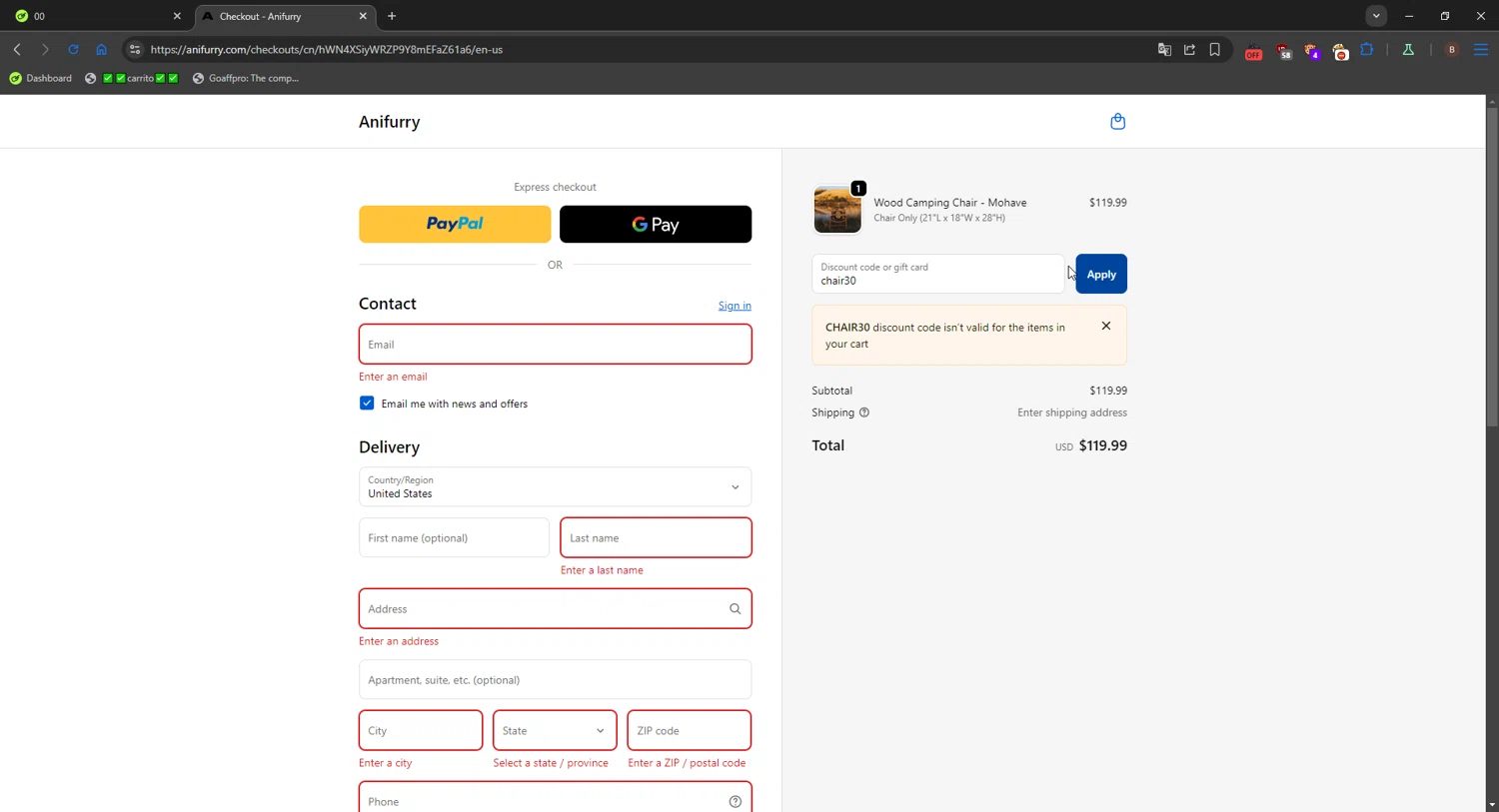Viewport: 1499px width, 812px height.
Task: Click the Email input field
Action: [x=555, y=345]
